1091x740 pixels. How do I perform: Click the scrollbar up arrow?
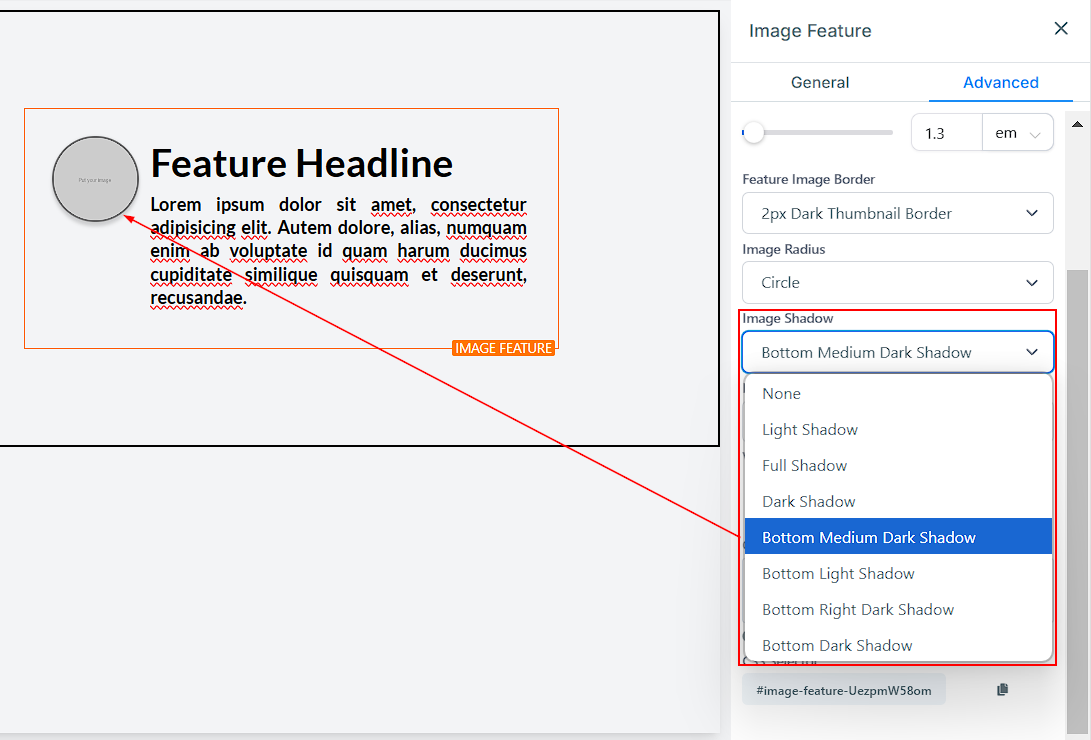click(x=1077, y=124)
